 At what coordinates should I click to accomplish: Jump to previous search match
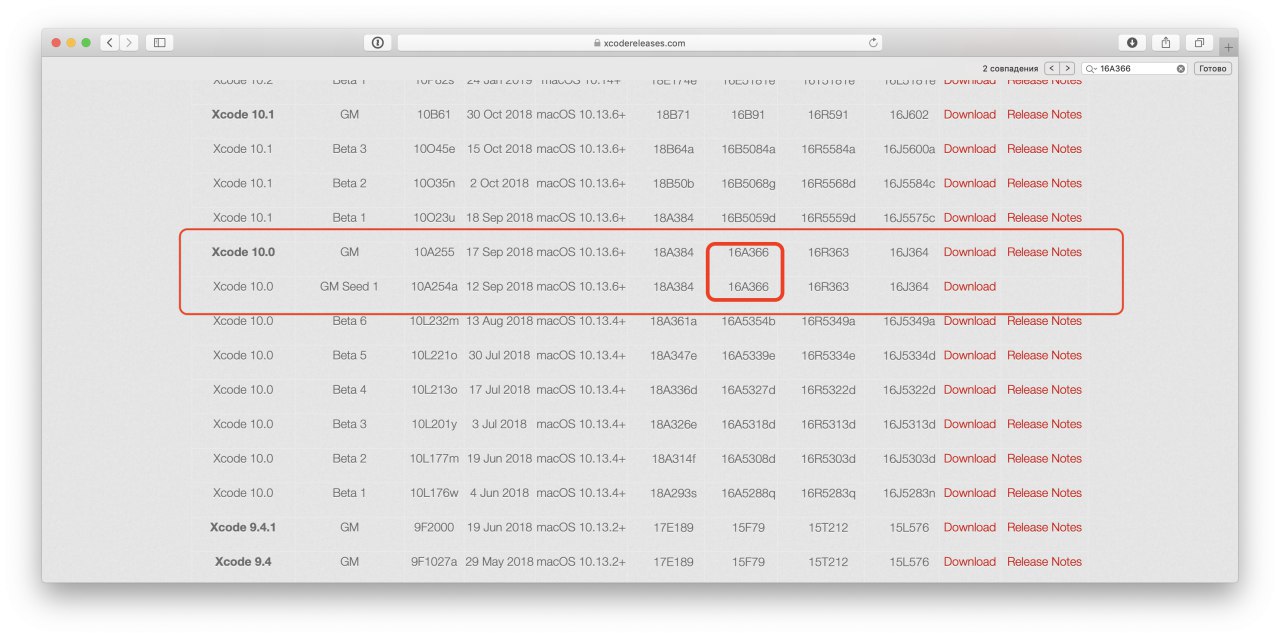click(x=1051, y=68)
